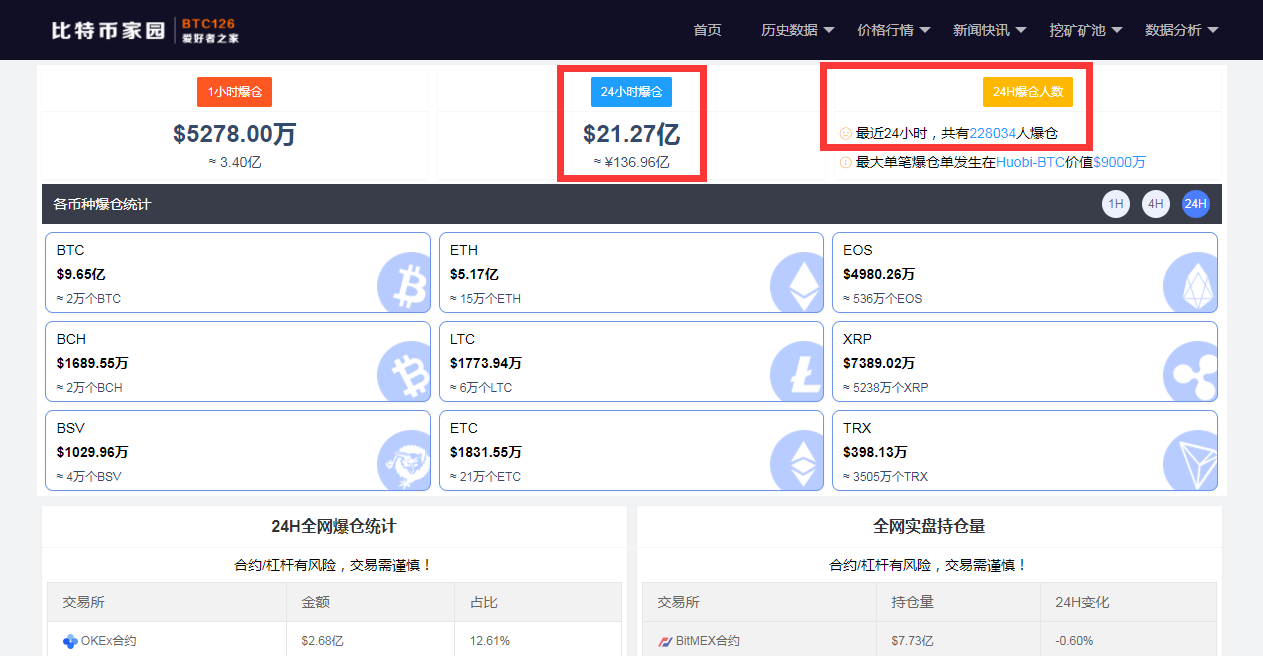
Task: Select the 4H time range toggle
Action: 1156,204
